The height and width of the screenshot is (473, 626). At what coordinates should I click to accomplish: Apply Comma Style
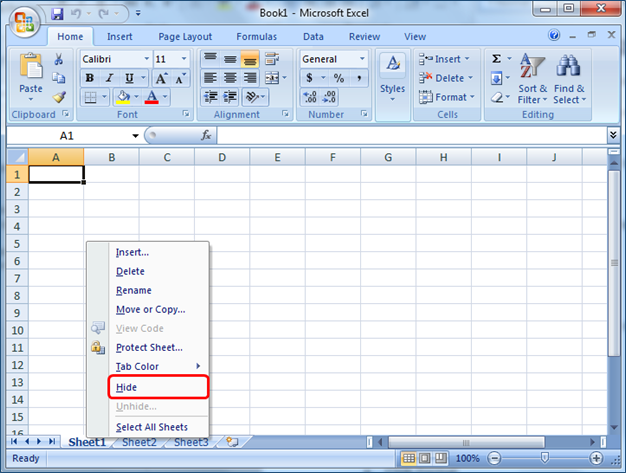pos(359,78)
